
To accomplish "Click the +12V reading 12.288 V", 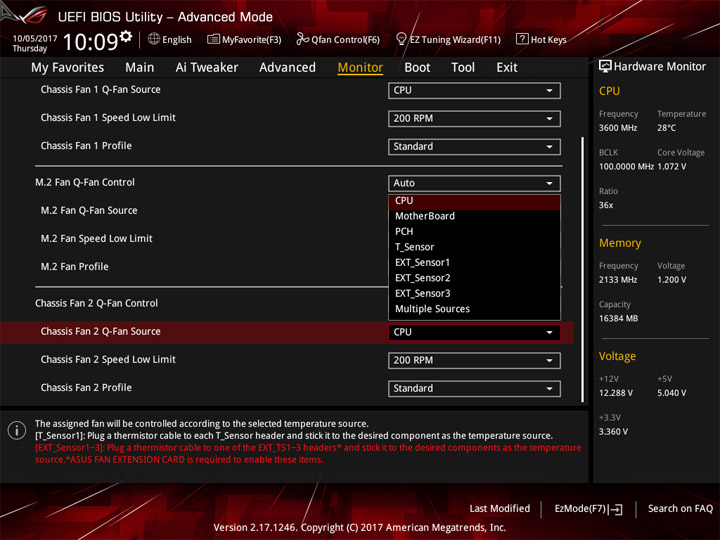I will point(615,394).
